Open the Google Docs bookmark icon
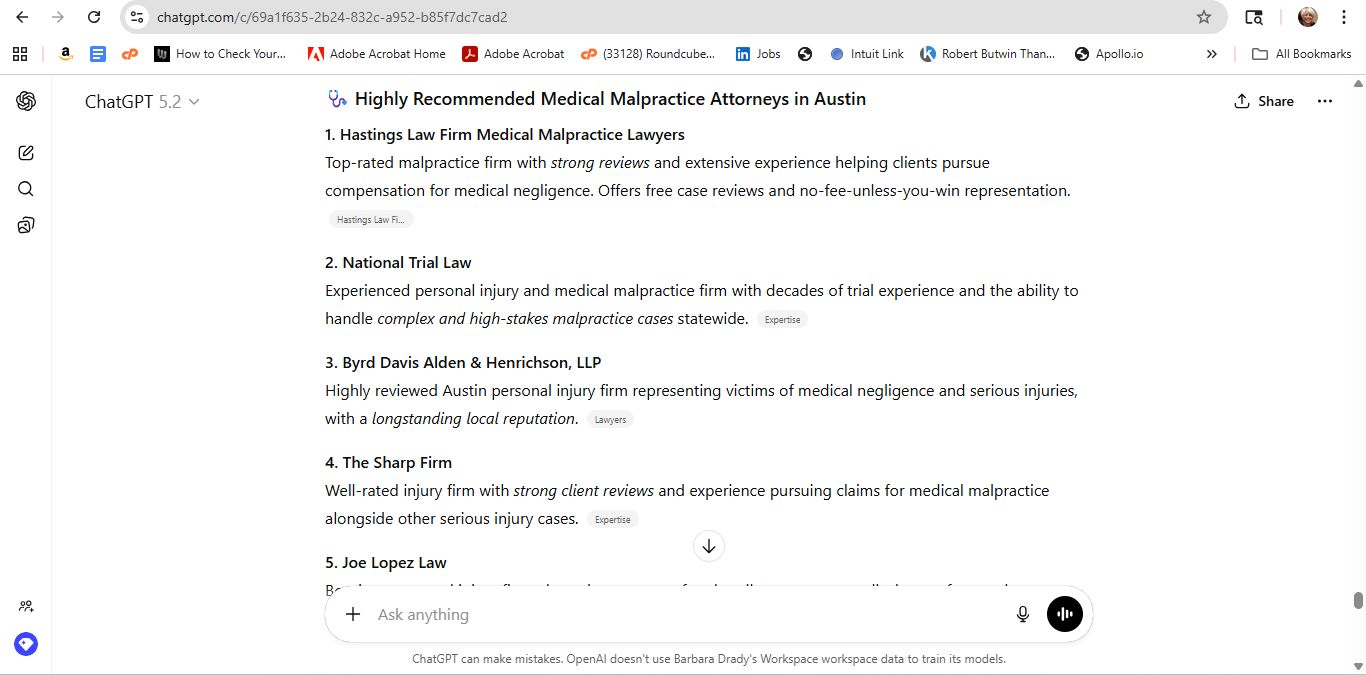This screenshot has width=1366, height=675. 98,54
